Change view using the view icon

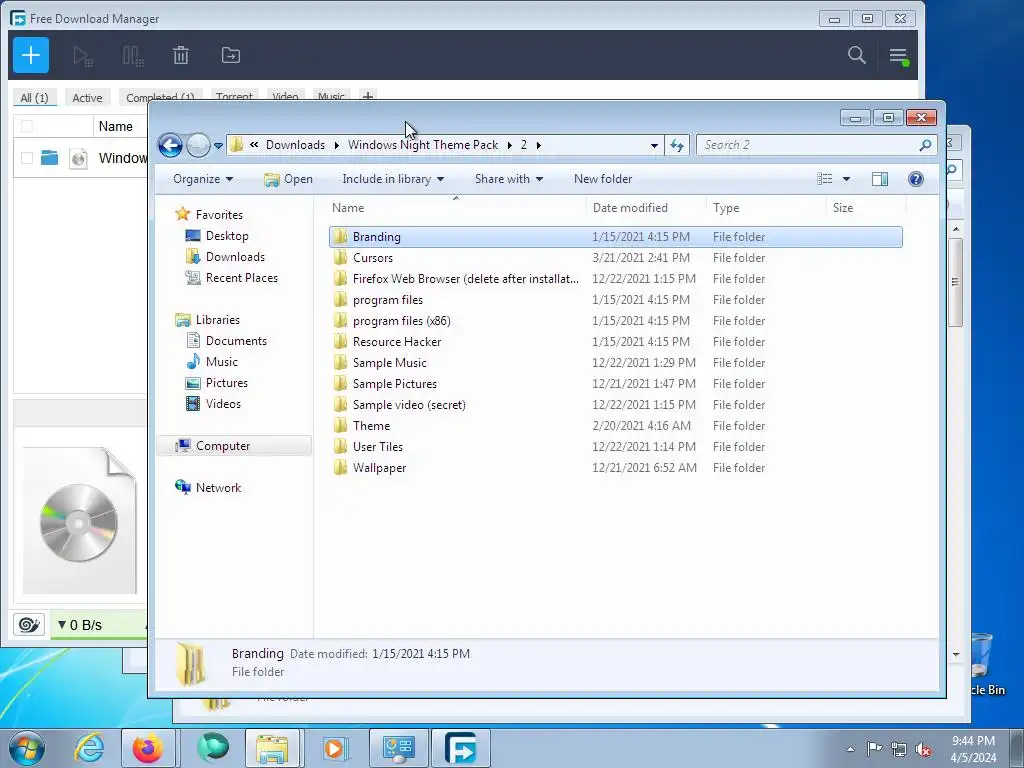(x=825, y=179)
